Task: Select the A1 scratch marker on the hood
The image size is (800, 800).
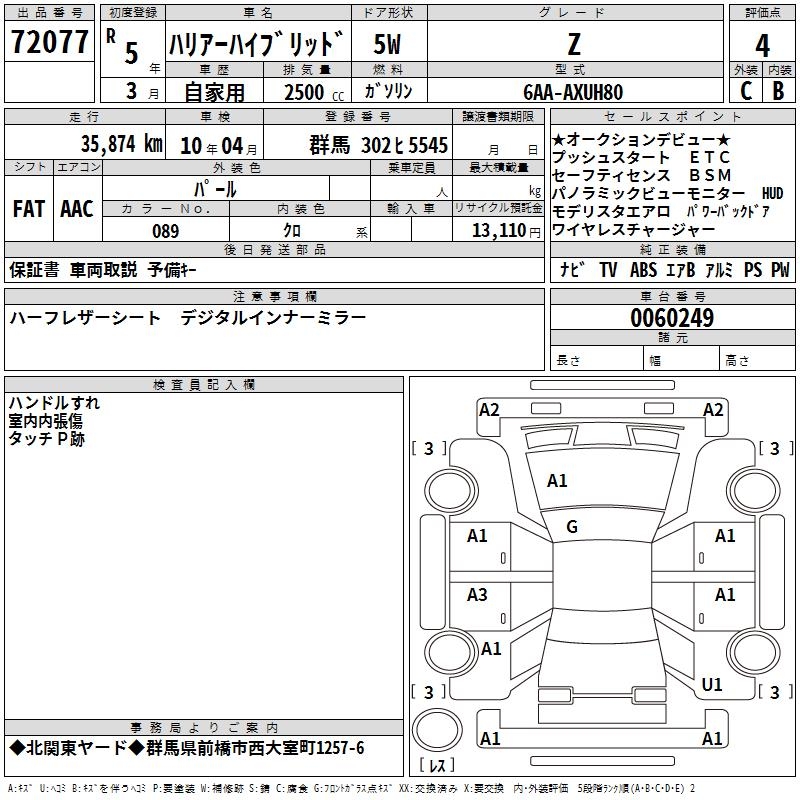Action: (557, 481)
